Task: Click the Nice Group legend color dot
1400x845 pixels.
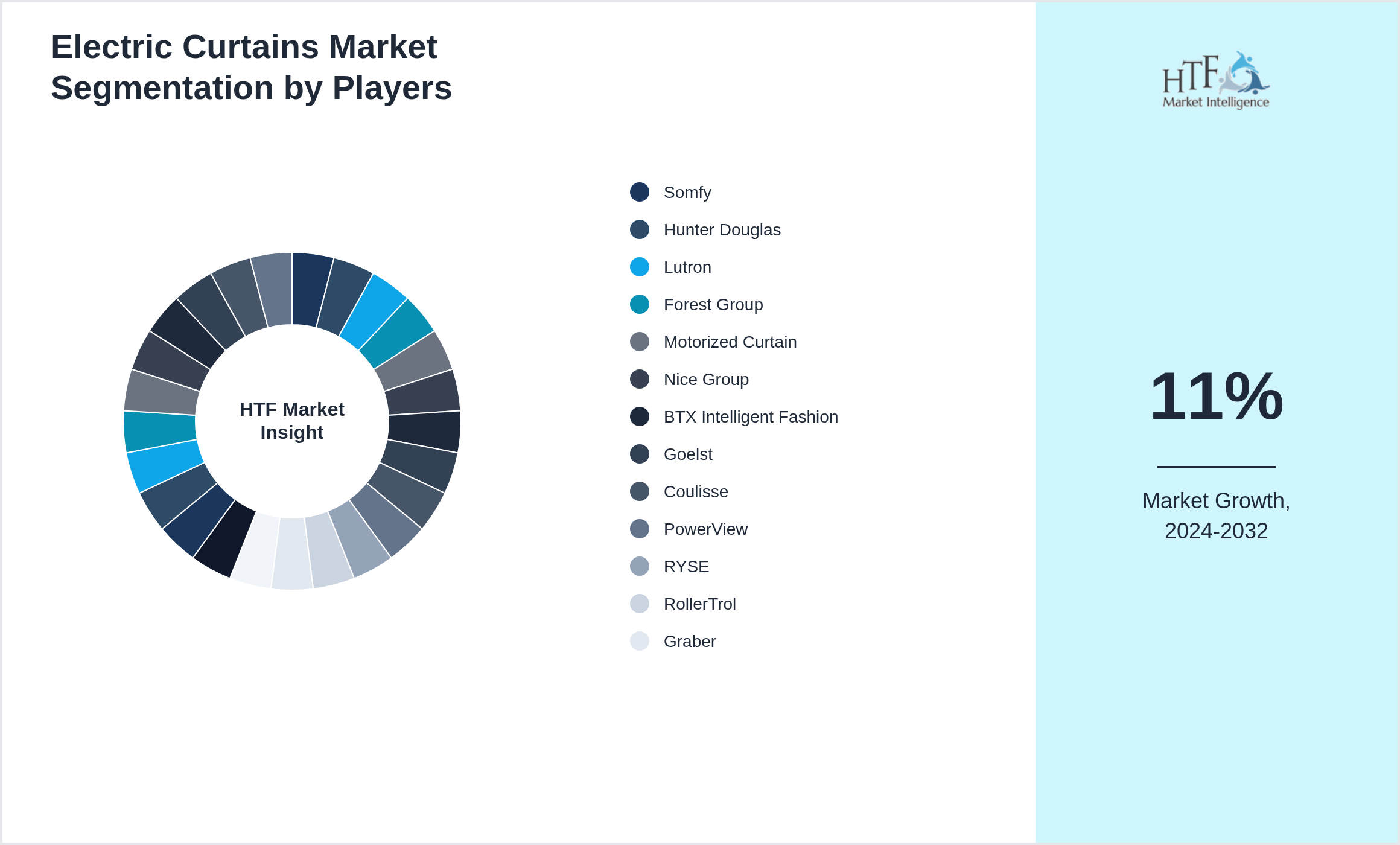Action: [640, 379]
